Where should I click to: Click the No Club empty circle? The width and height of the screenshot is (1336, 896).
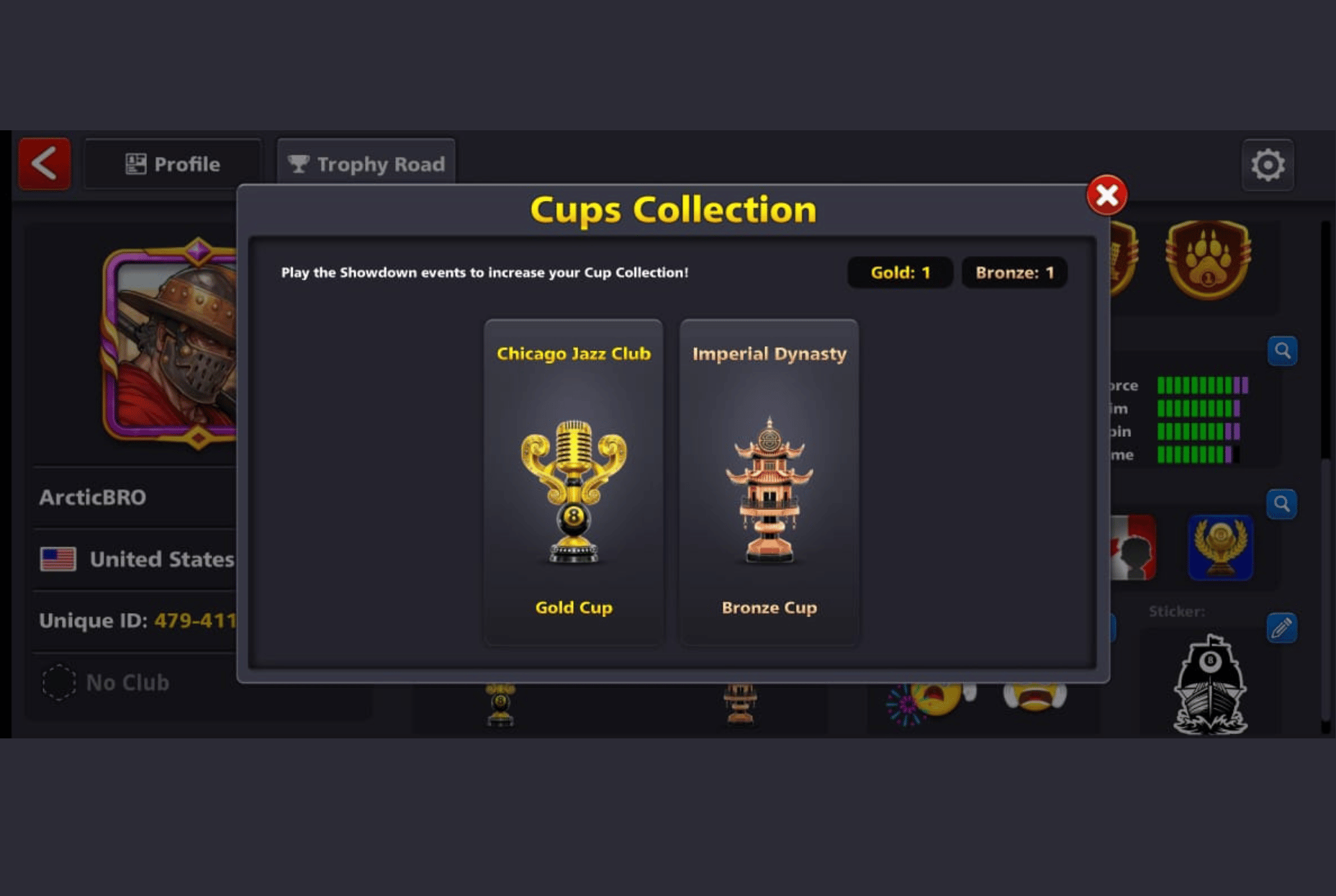pyautogui.click(x=59, y=682)
